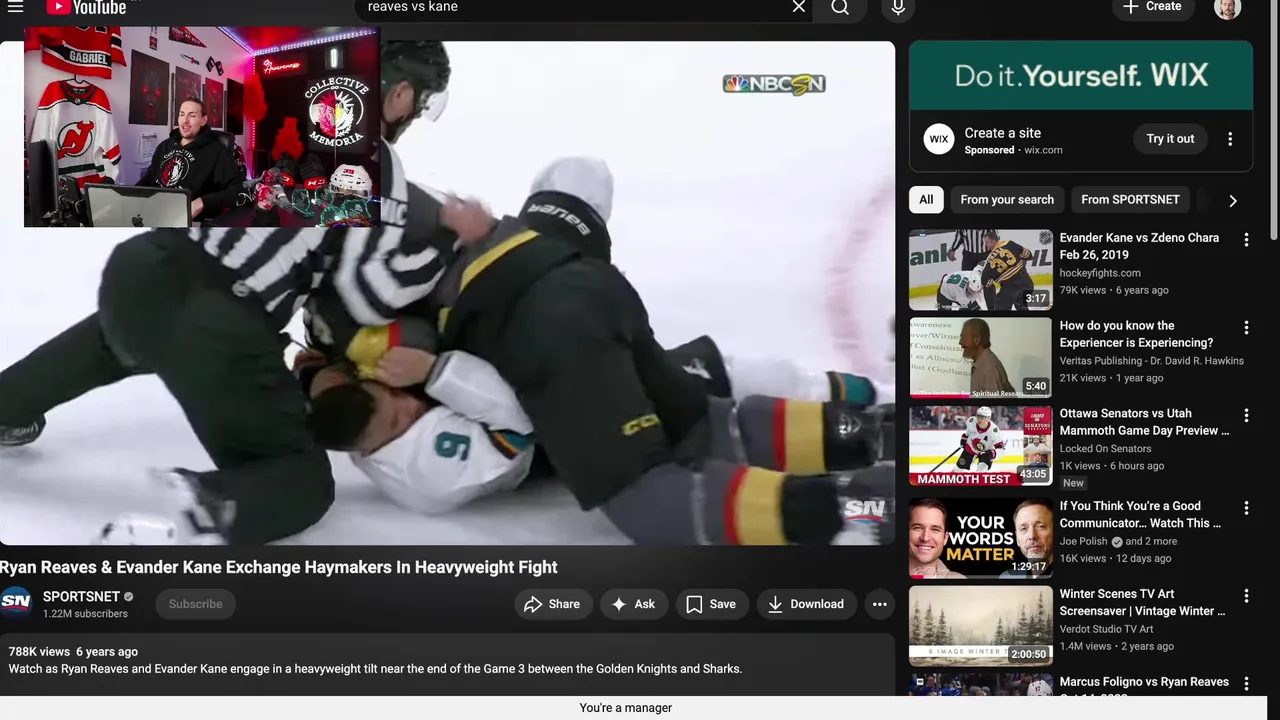Go to YouTube home via logo
1280x720 pixels.
pyautogui.click(x=86, y=7)
